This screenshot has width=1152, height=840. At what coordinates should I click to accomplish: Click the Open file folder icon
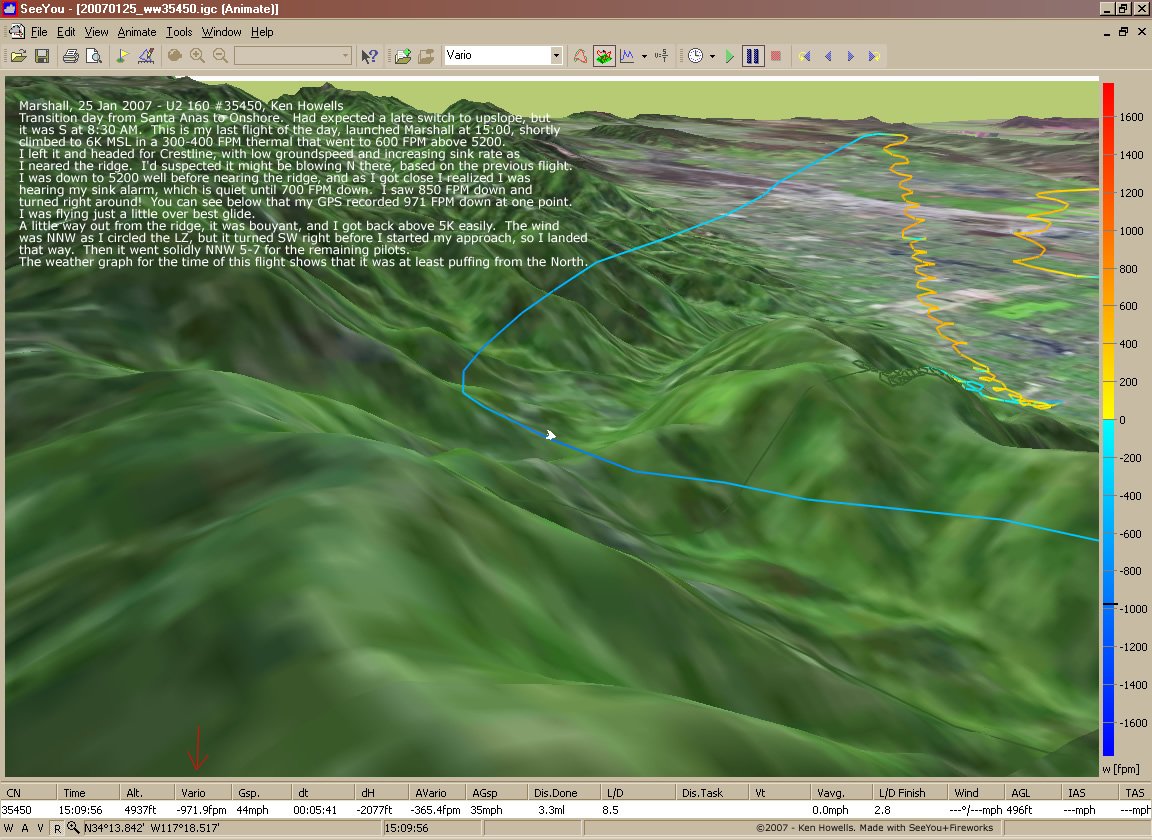(x=19, y=56)
